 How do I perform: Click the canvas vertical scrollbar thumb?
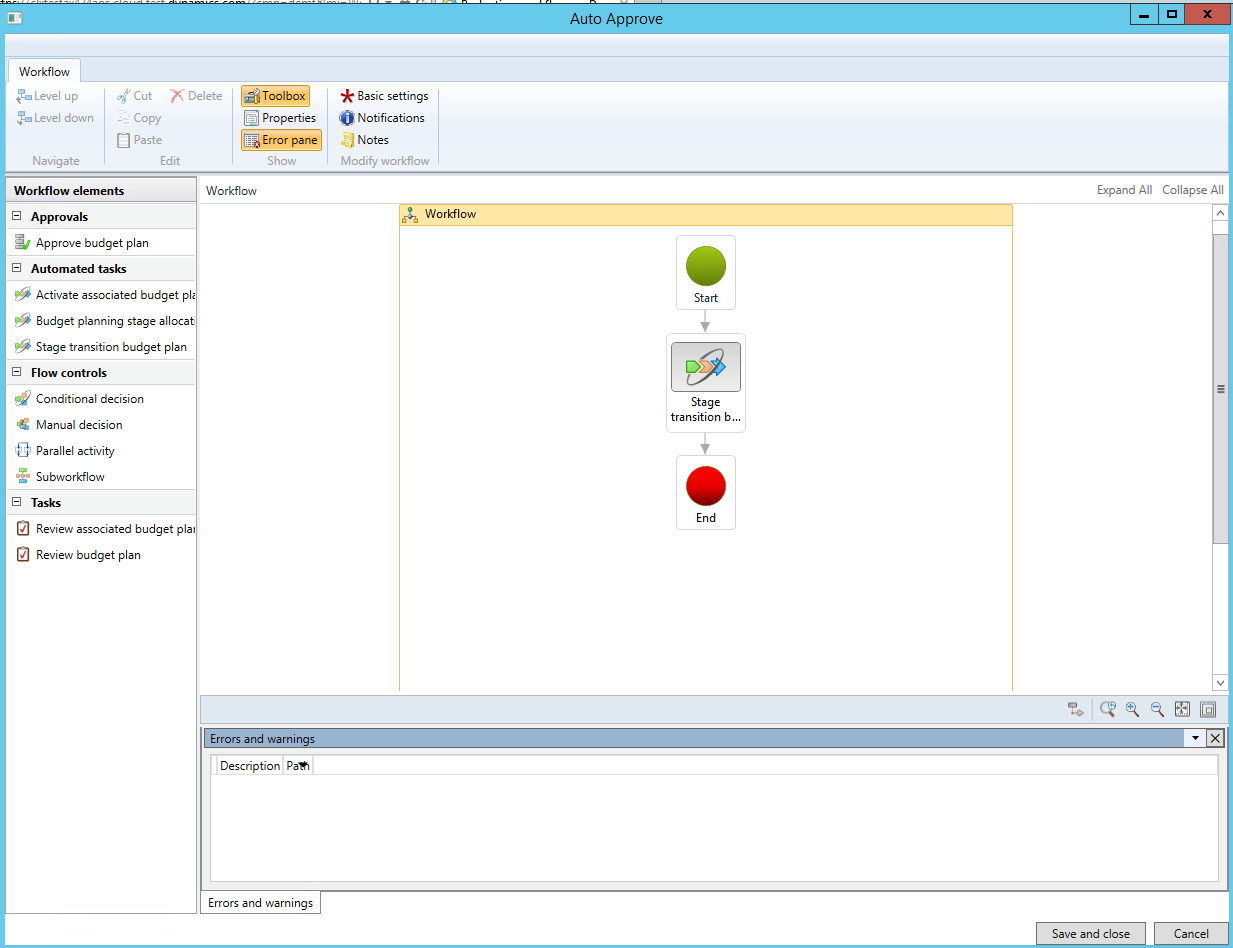coord(1220,389)
